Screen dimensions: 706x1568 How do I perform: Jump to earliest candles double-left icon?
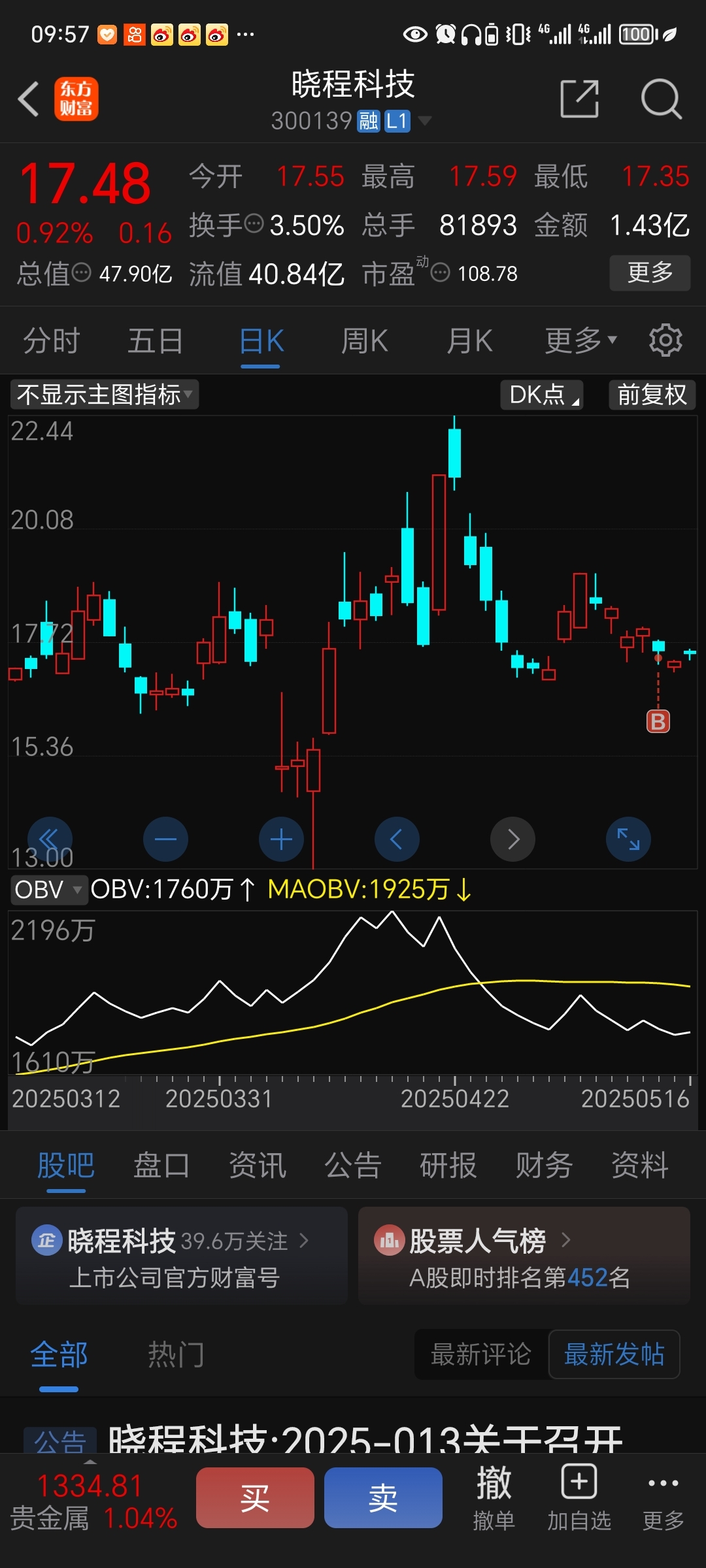point(50,839)
